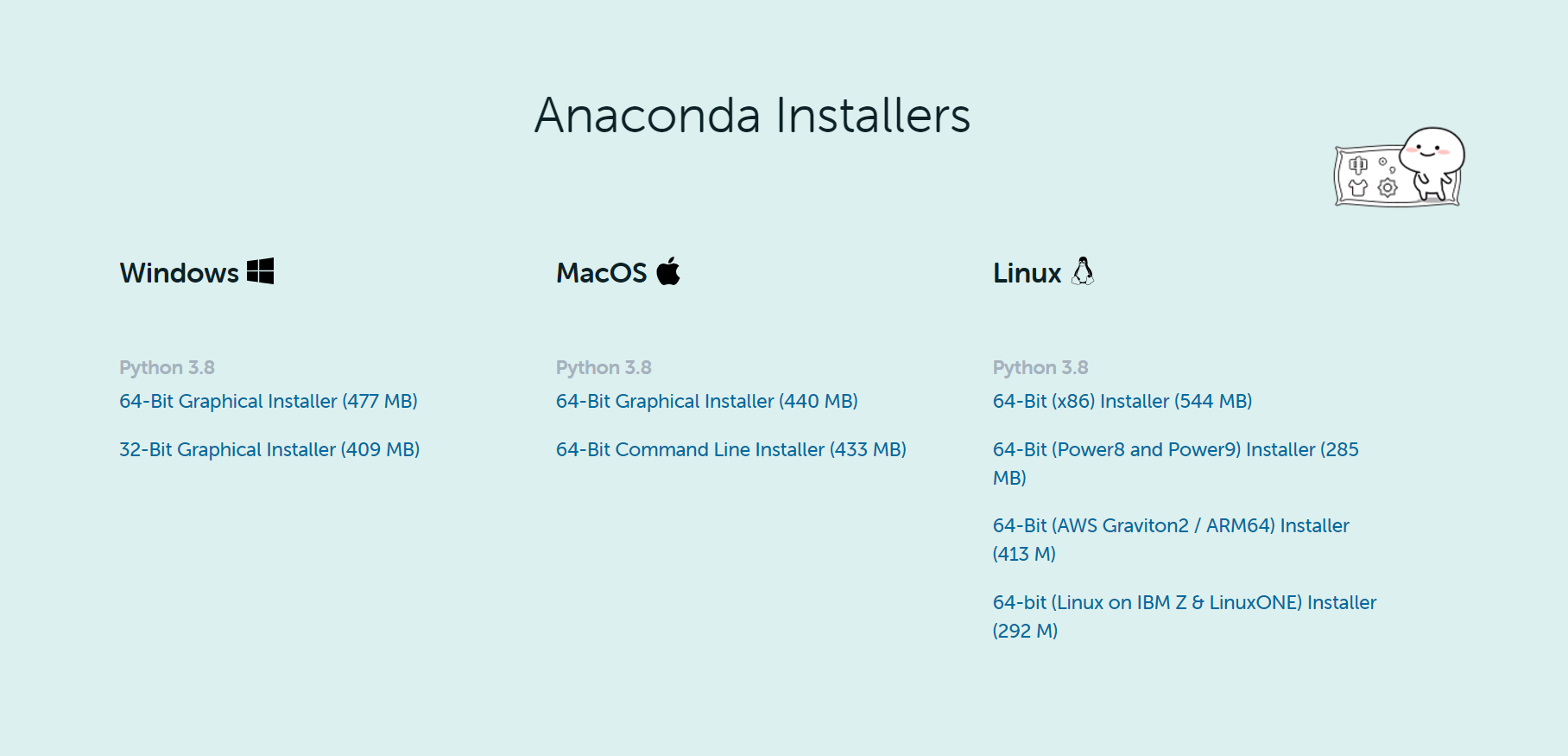1568x756 pixels.
Task: Download Power8 and Power9 Installer
Action: pyautogui.click(x=1176, y=463)
